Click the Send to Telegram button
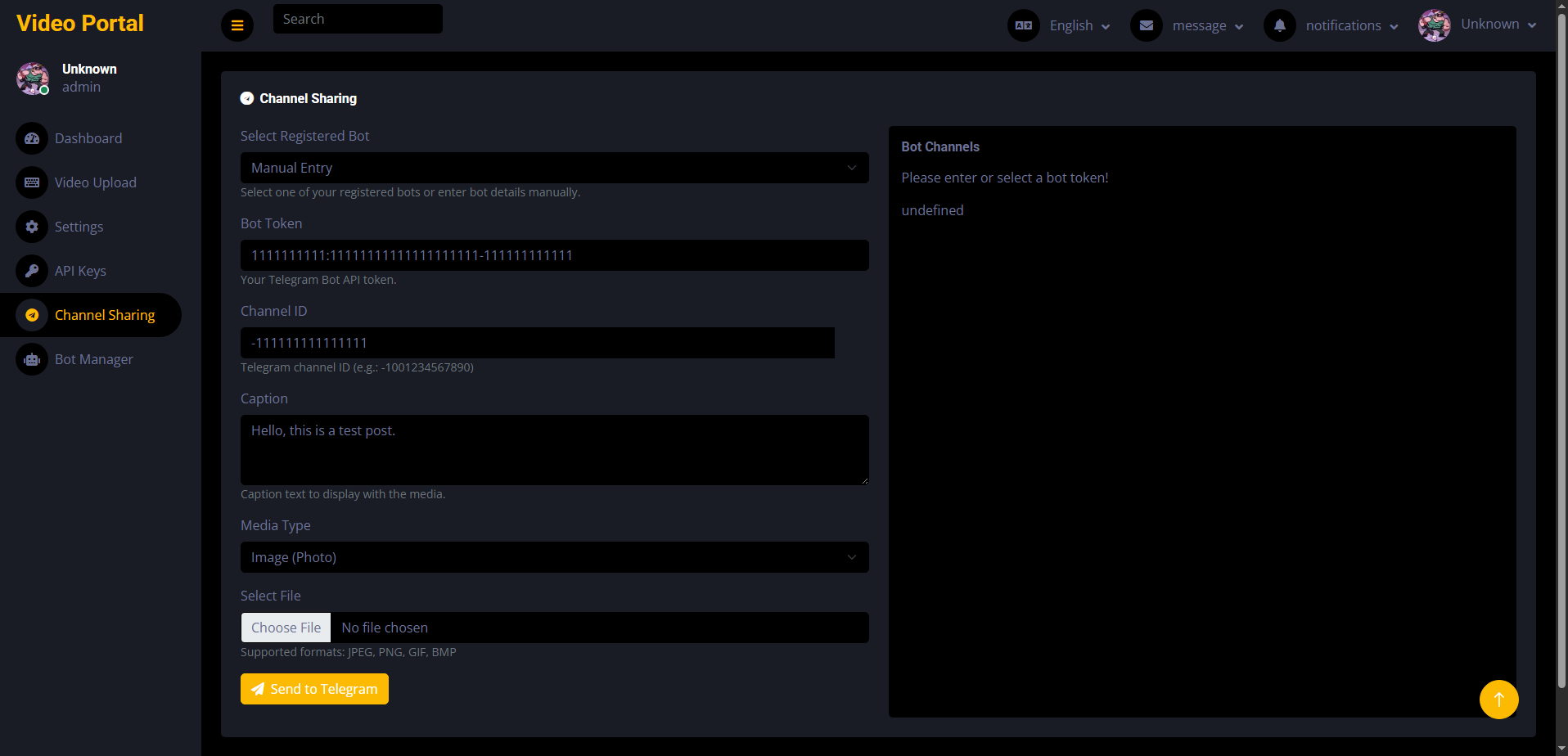The height and width of the screenshot is (756, 1568). click(x=314, y=689)
